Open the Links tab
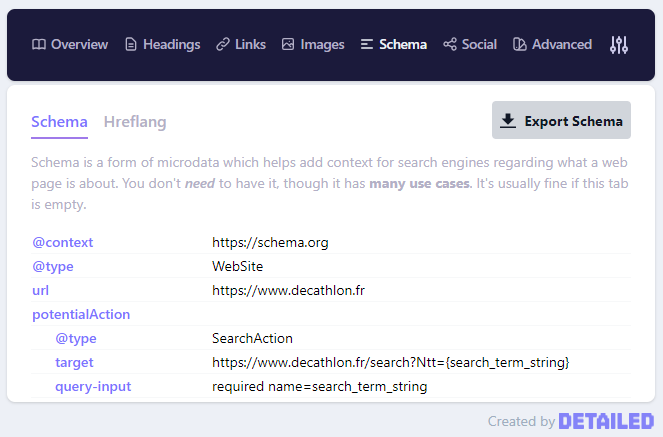The image size is (663, 437). 241,44
